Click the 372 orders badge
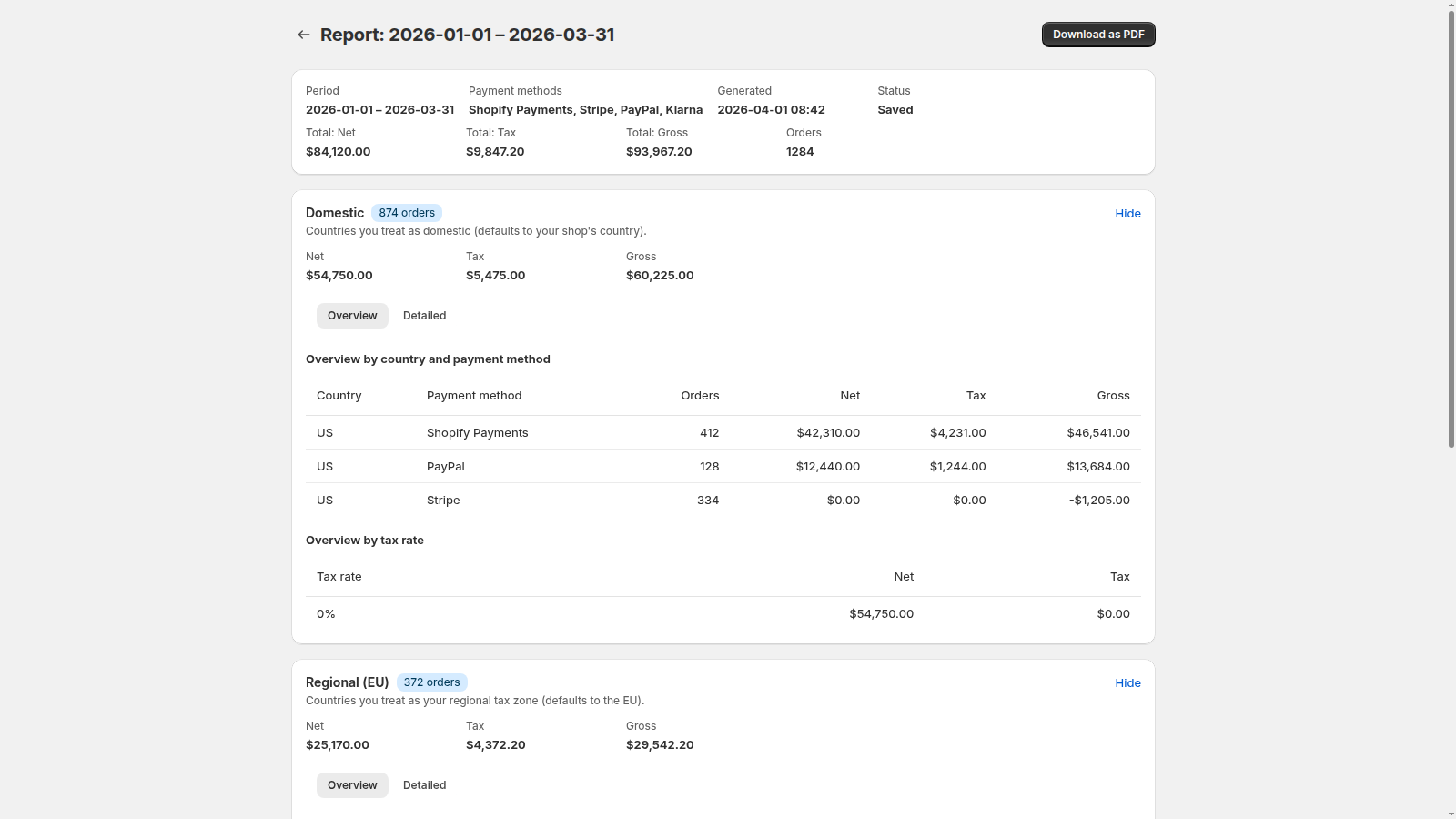The height and width of the screenshot is (819, 1456). (431, 682)
